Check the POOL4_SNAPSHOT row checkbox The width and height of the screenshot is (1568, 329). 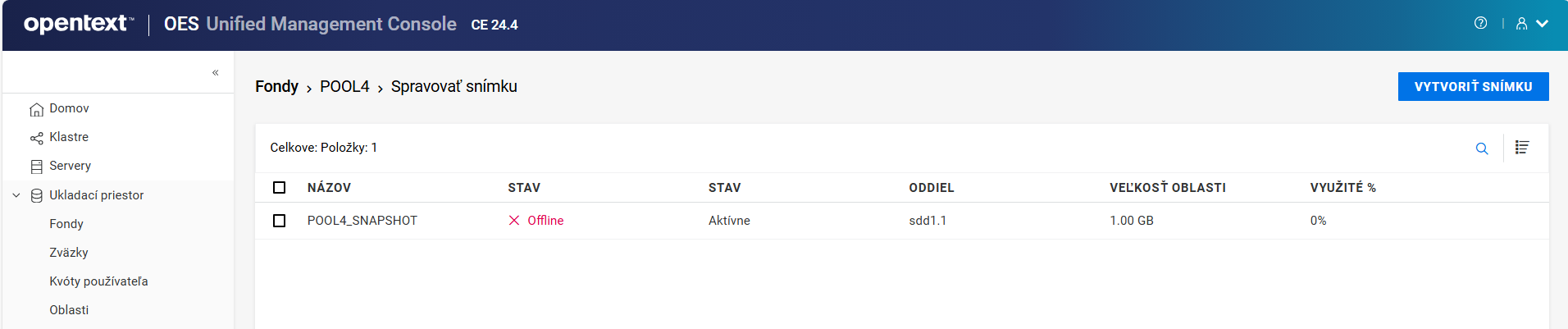coord(280,221)
